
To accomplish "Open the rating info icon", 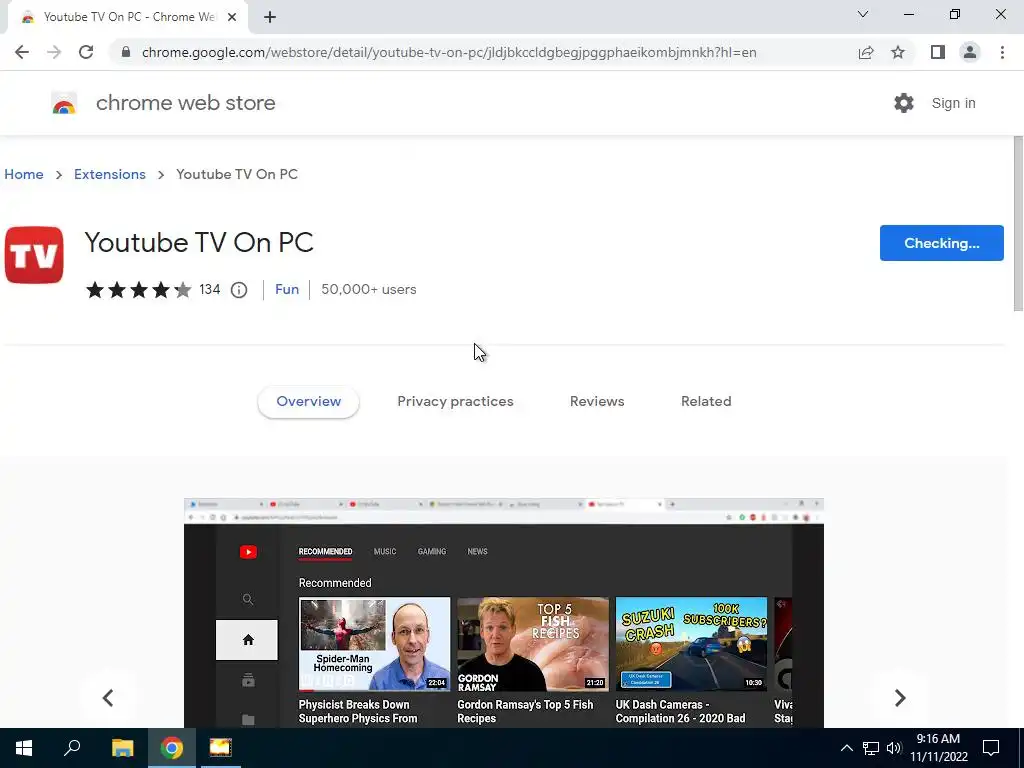I will (239, 290).
